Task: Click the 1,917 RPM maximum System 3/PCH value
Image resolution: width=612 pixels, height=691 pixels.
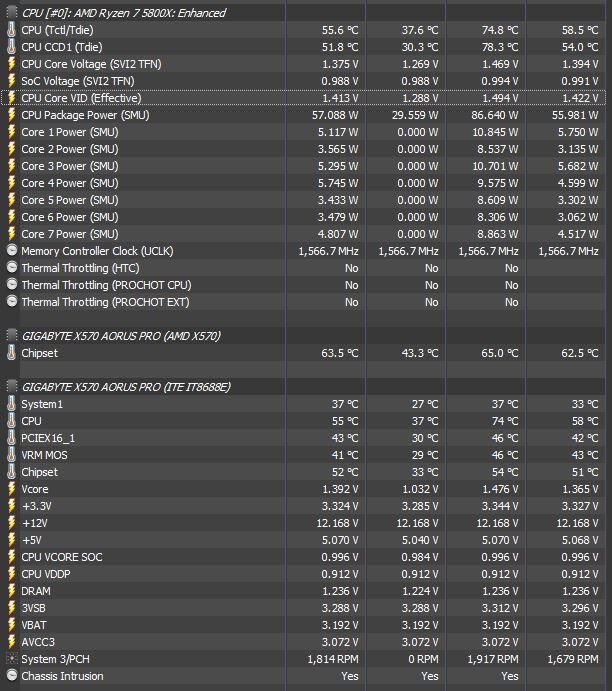Action: pyautogui.click(x=493, y=659)
